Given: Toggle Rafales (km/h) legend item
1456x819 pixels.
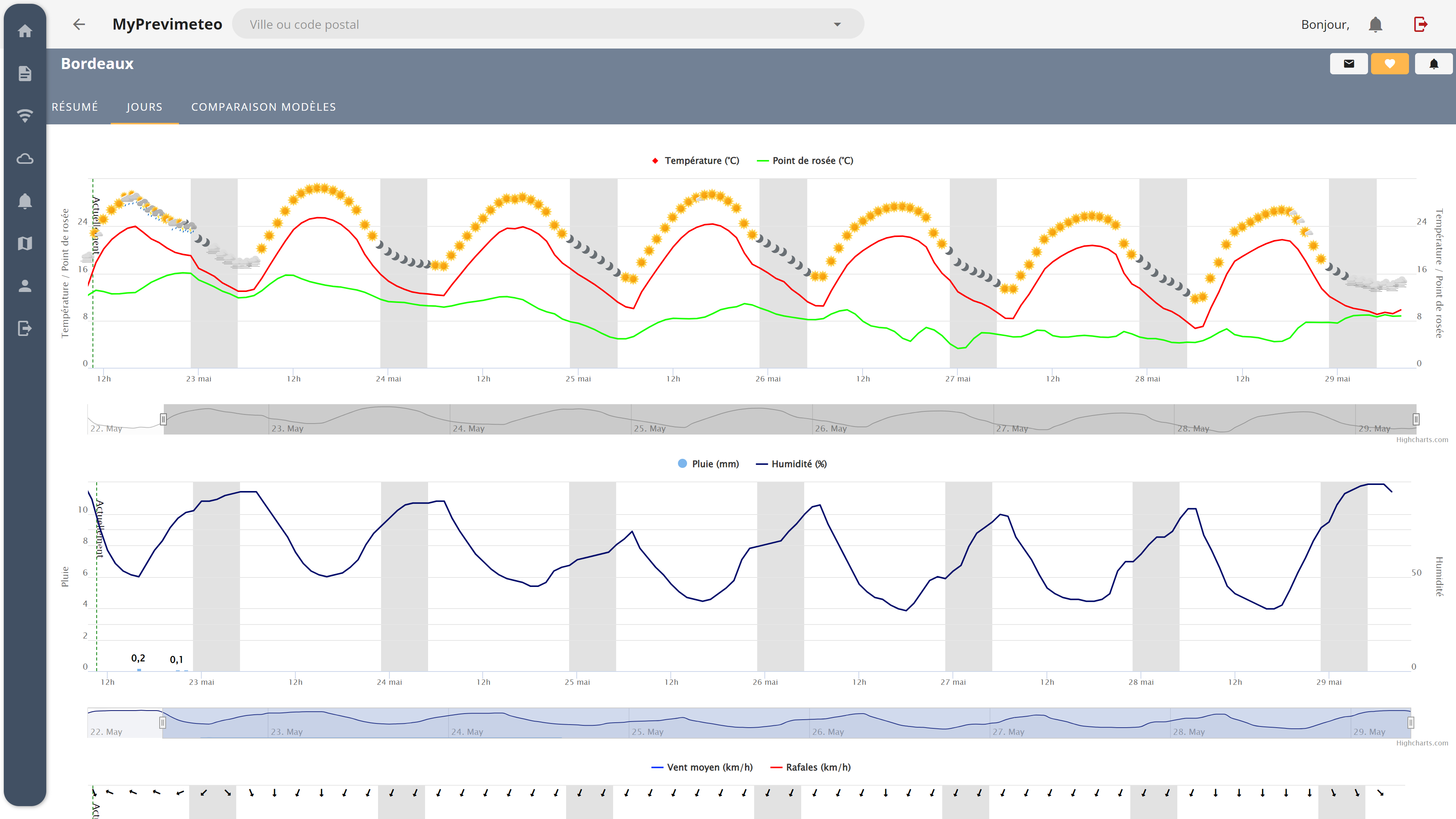Looking at the screenshot, I should (x=811, y=767).
